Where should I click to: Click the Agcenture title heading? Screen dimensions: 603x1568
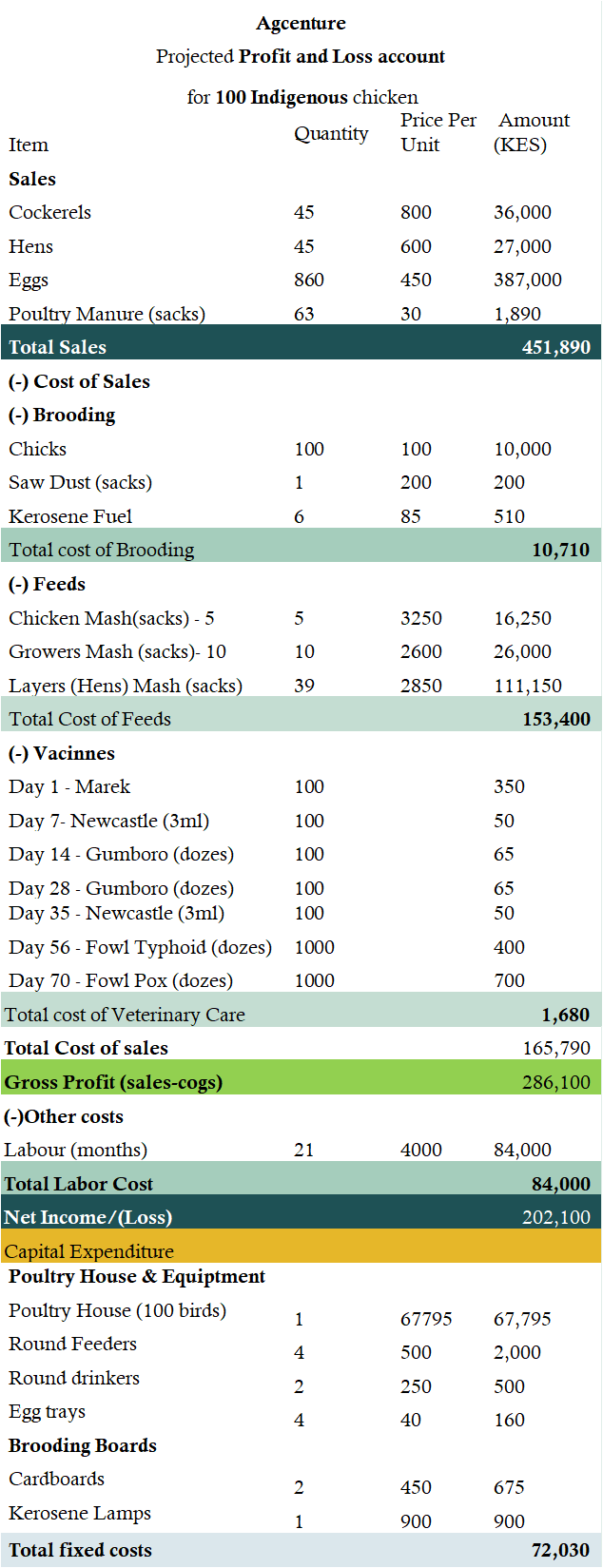click(301, 23)
